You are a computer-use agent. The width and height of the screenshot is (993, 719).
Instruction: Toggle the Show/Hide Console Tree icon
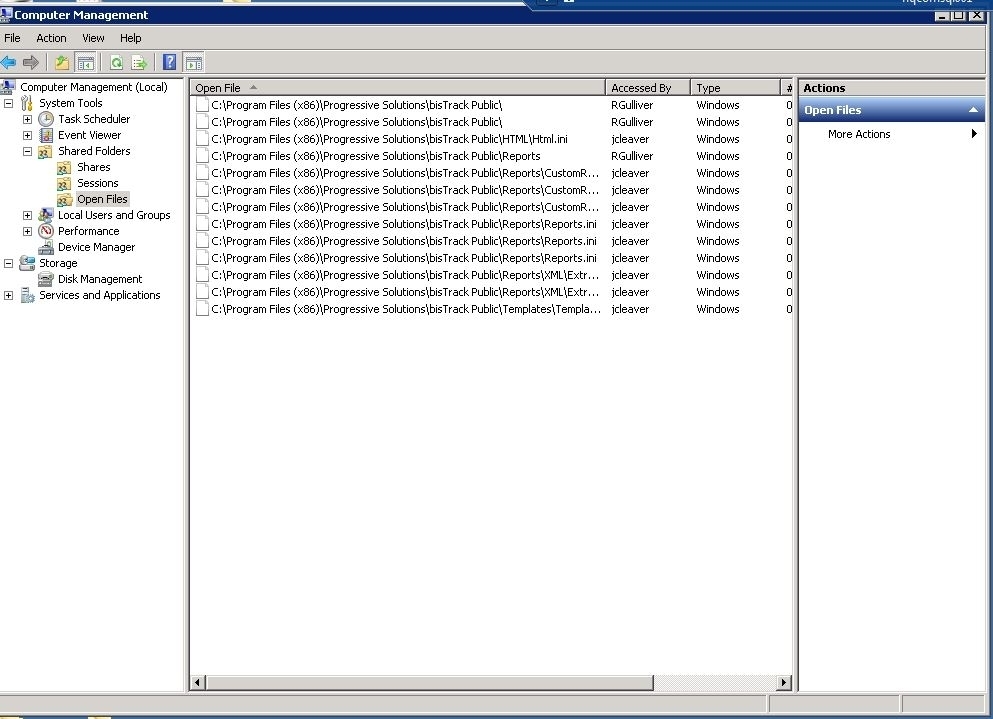pos(84,62)
